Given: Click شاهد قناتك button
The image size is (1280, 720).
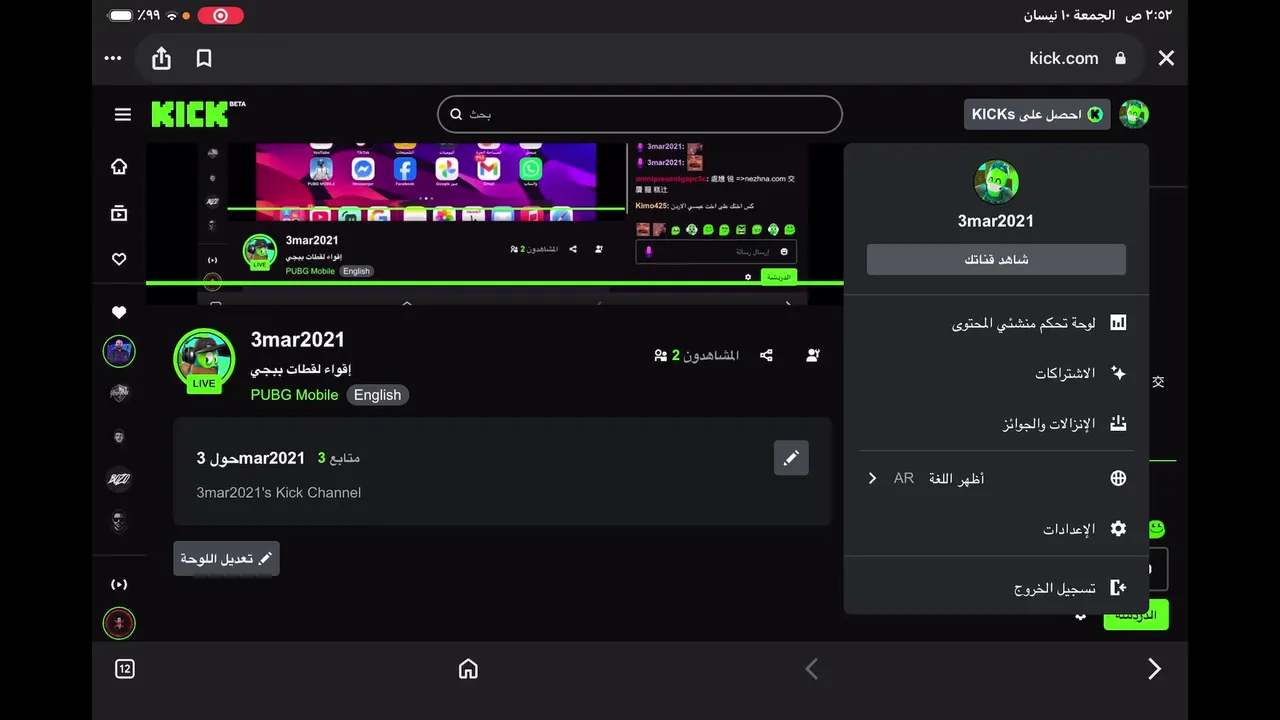Looking at the screenshot, I should pos(996,259).
